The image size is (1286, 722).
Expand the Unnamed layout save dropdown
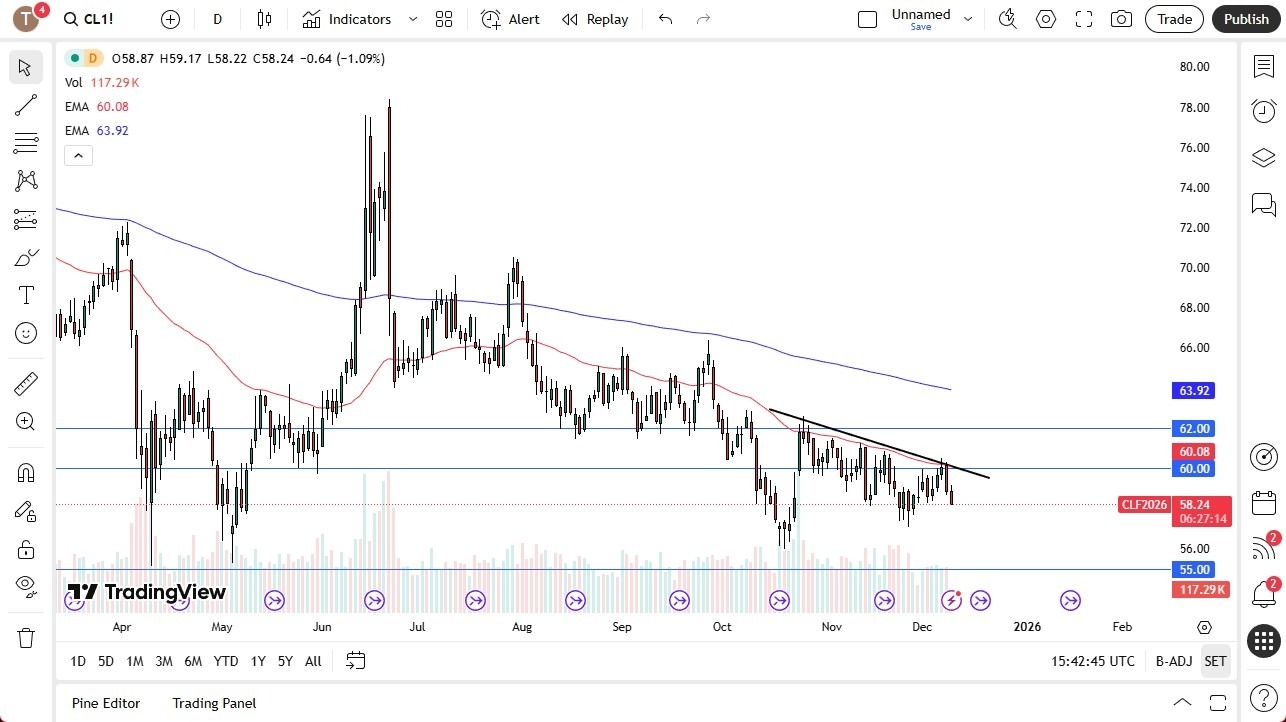966,18
